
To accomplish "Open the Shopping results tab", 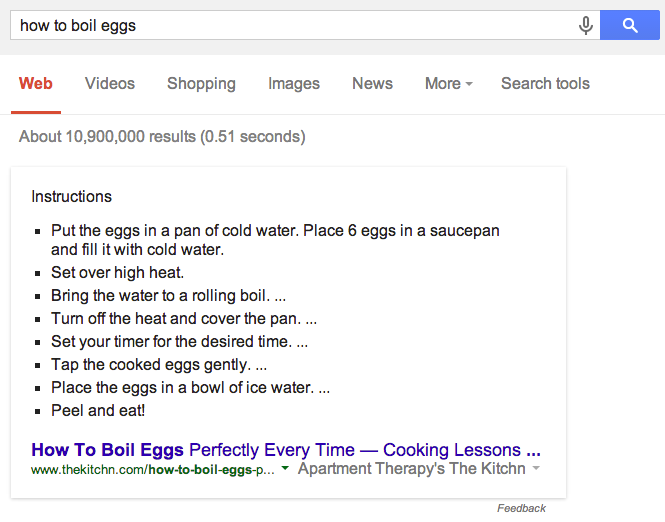I will (x=201, y=84).
